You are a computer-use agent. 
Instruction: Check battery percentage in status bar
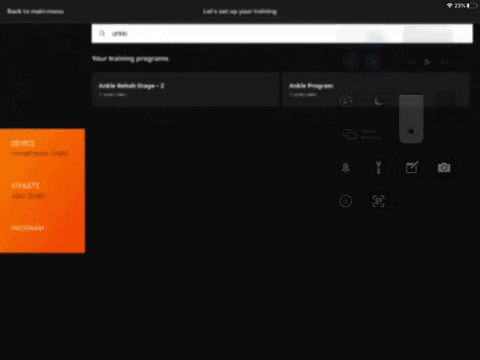click(x=460, y=6)
